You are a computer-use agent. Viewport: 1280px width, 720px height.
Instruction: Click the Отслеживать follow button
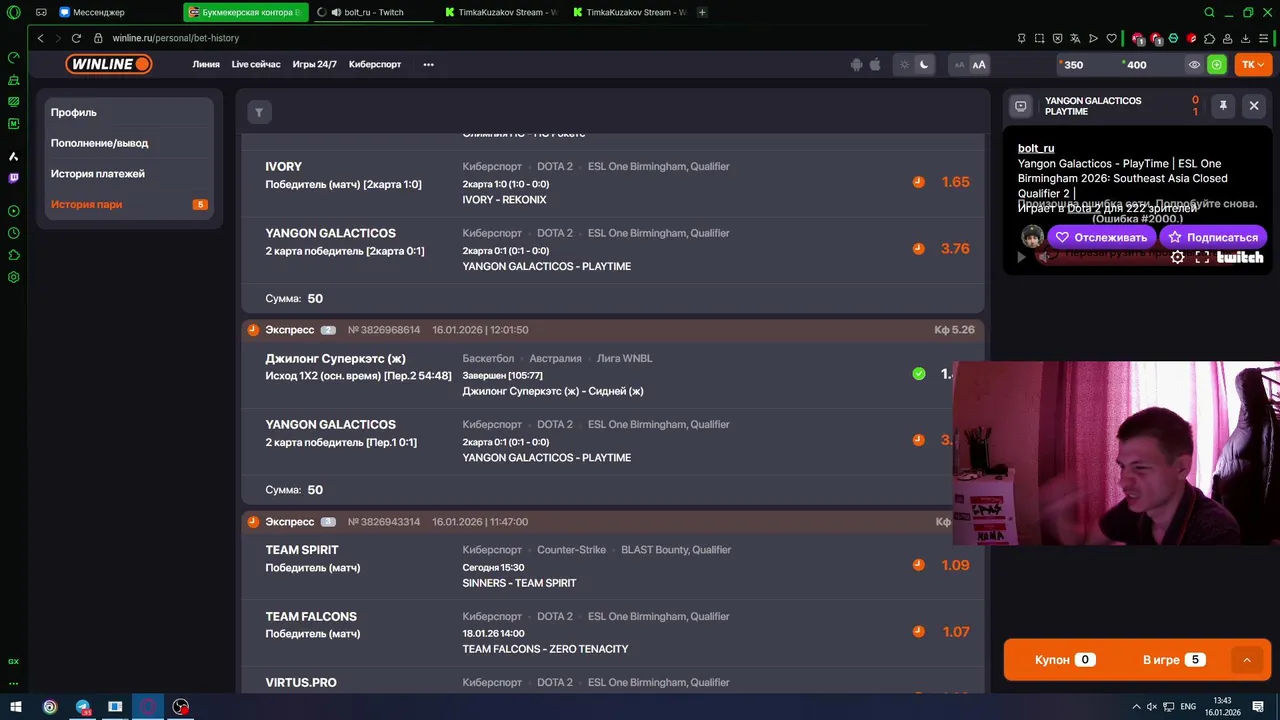pos(1102,237)
